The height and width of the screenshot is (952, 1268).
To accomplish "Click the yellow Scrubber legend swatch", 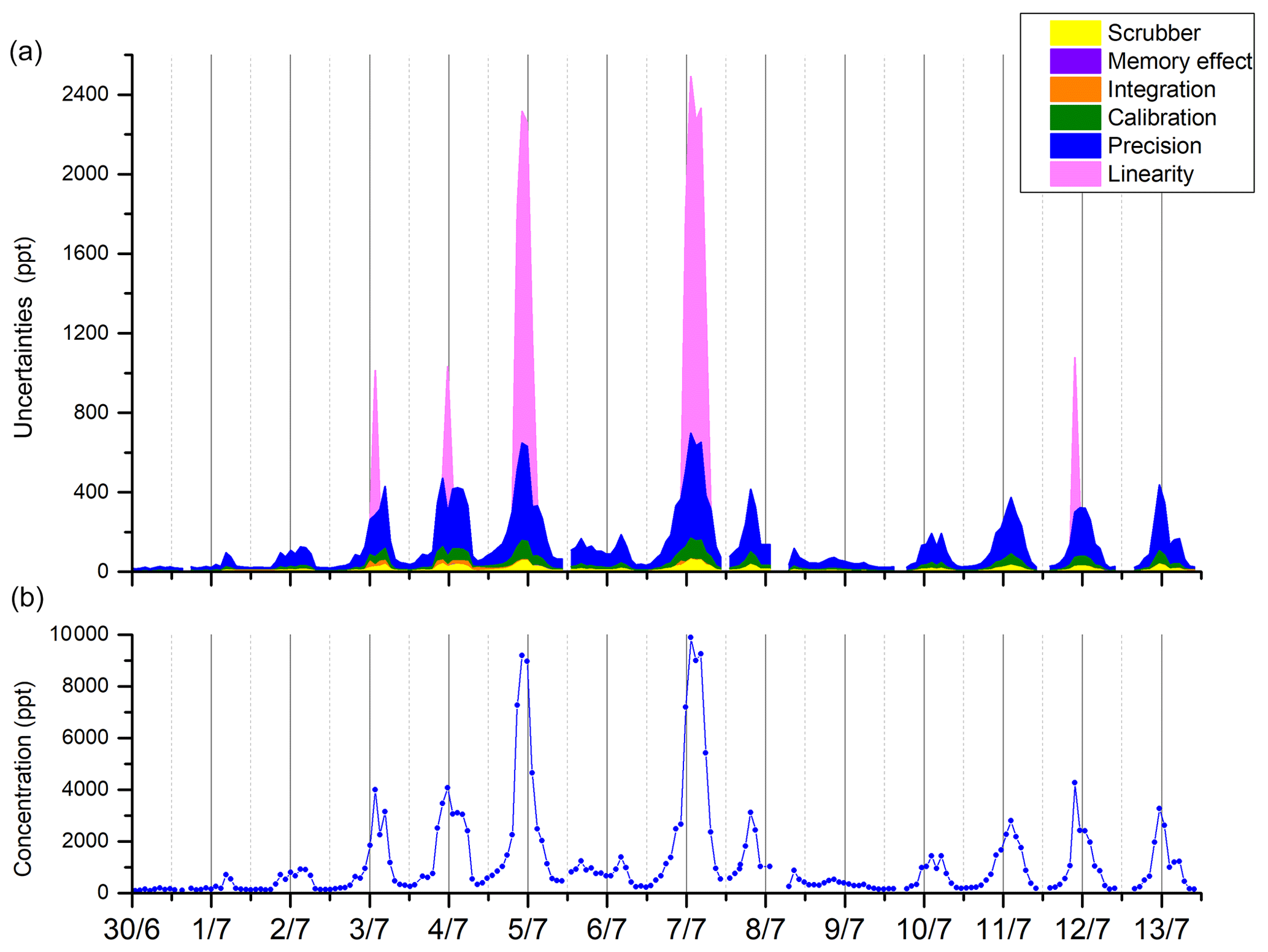I will tap(1075, 33).
